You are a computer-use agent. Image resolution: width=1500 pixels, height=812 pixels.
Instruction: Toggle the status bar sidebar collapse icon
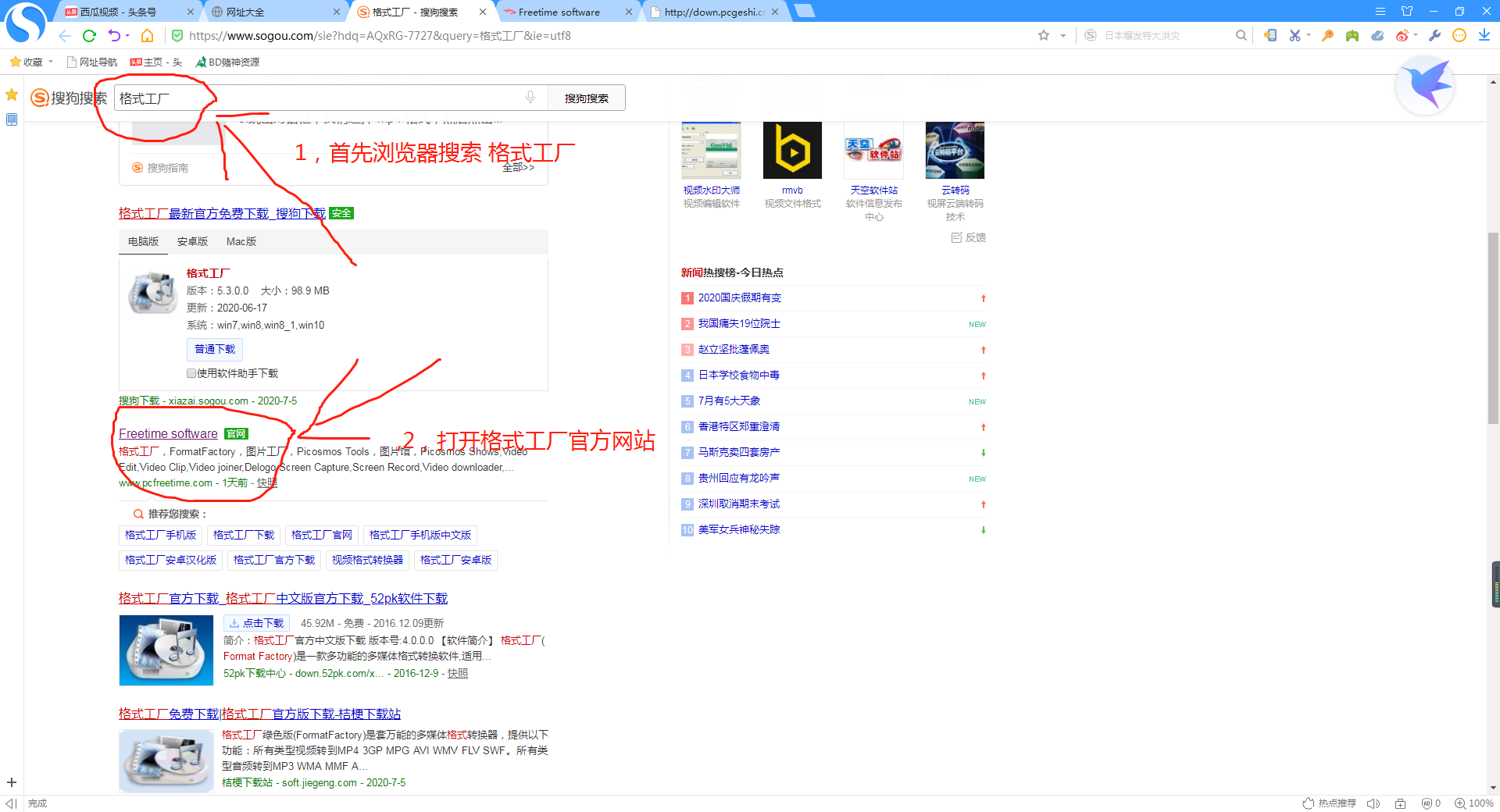pos(11,803)
